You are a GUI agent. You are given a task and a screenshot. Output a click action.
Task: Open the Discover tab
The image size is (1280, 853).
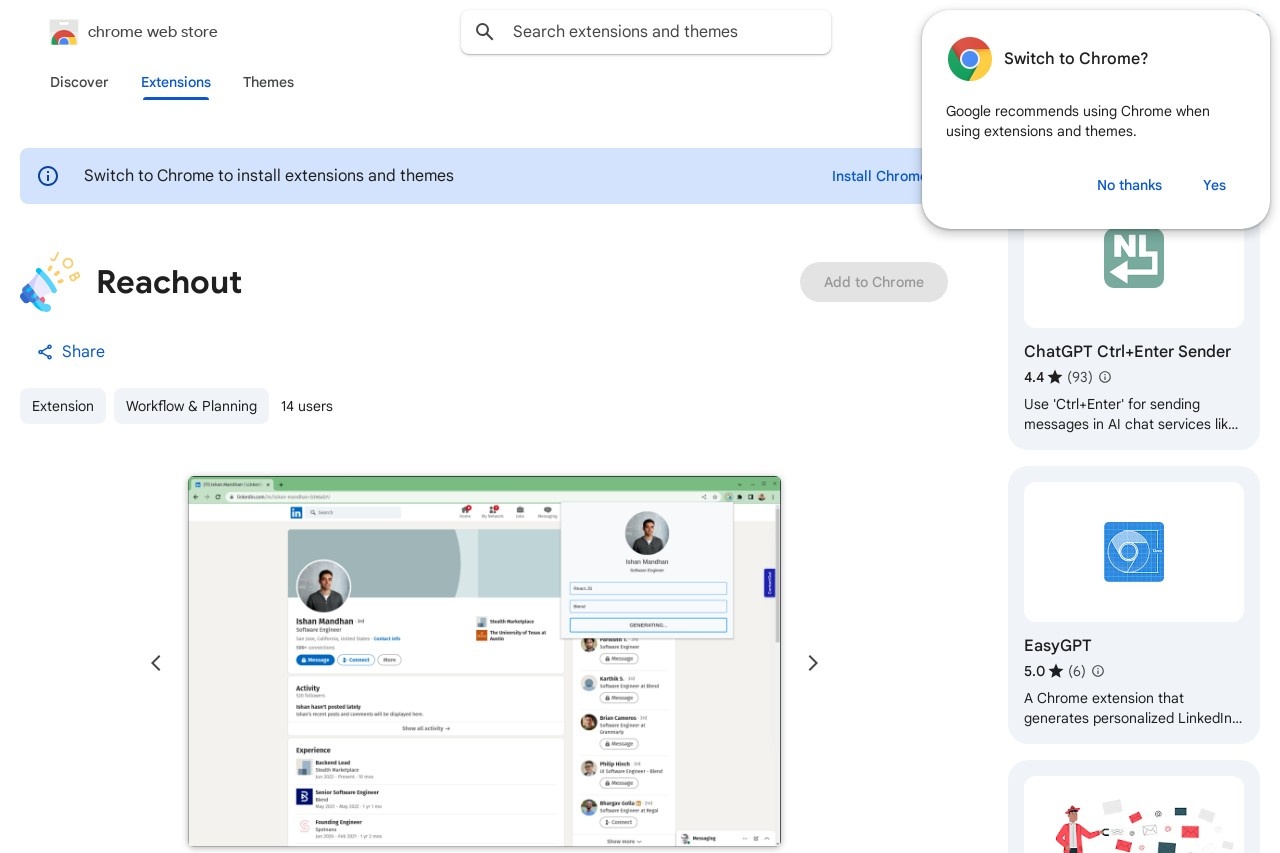pyautogui.click(x=79, y=82)
